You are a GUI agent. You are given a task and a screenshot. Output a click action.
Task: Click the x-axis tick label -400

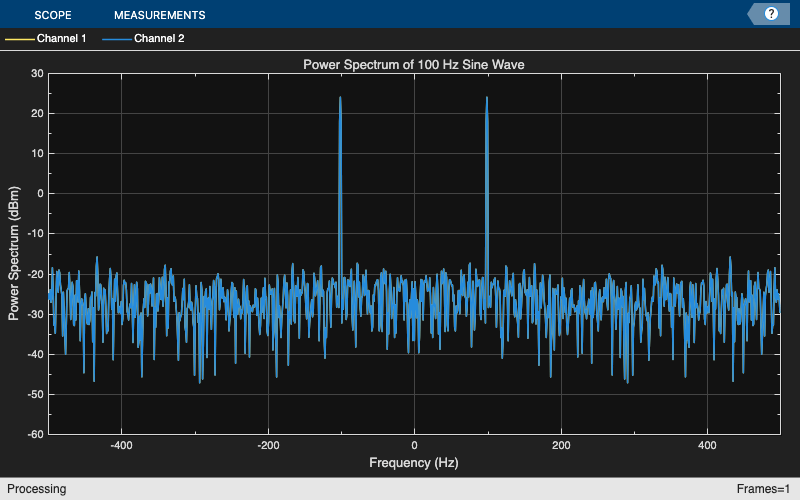(121, 445)
